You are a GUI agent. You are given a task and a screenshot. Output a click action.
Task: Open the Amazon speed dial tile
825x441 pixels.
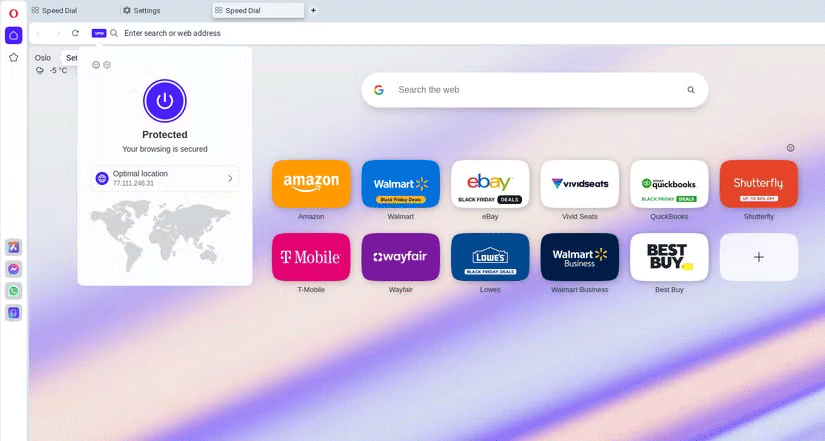311,183
